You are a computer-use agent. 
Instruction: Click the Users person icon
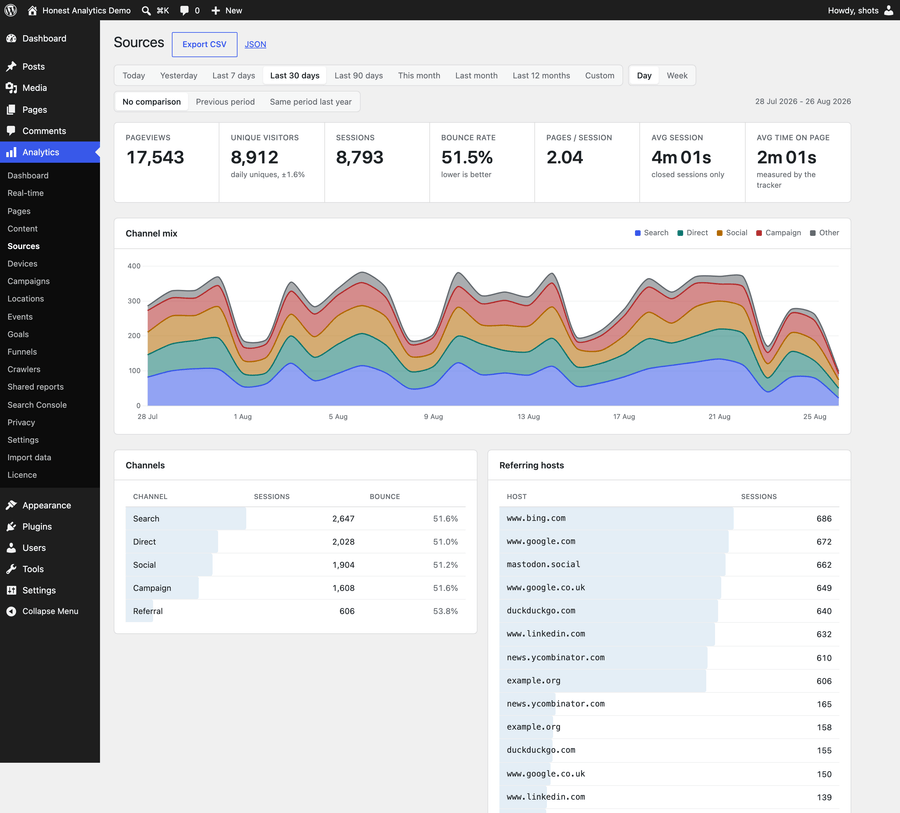click(11, 548)
